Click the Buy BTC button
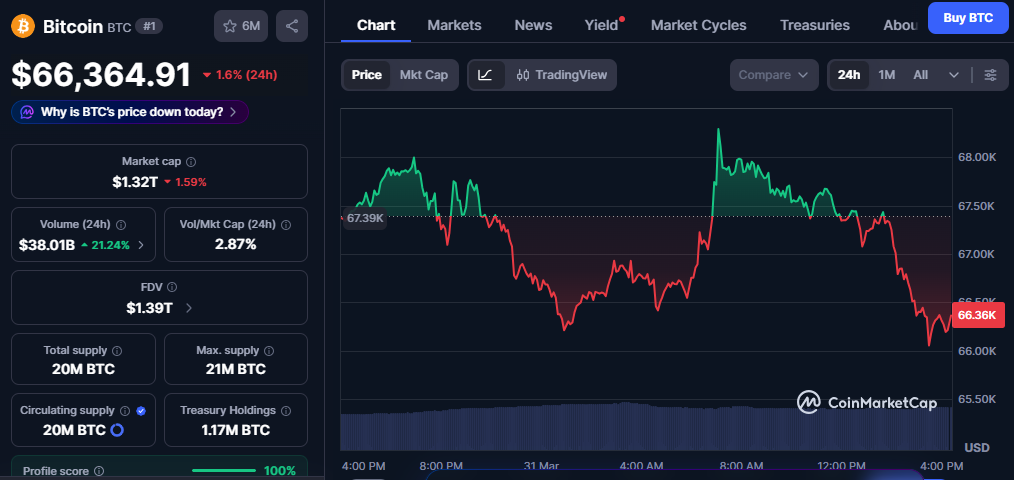 tap(967, 17)
